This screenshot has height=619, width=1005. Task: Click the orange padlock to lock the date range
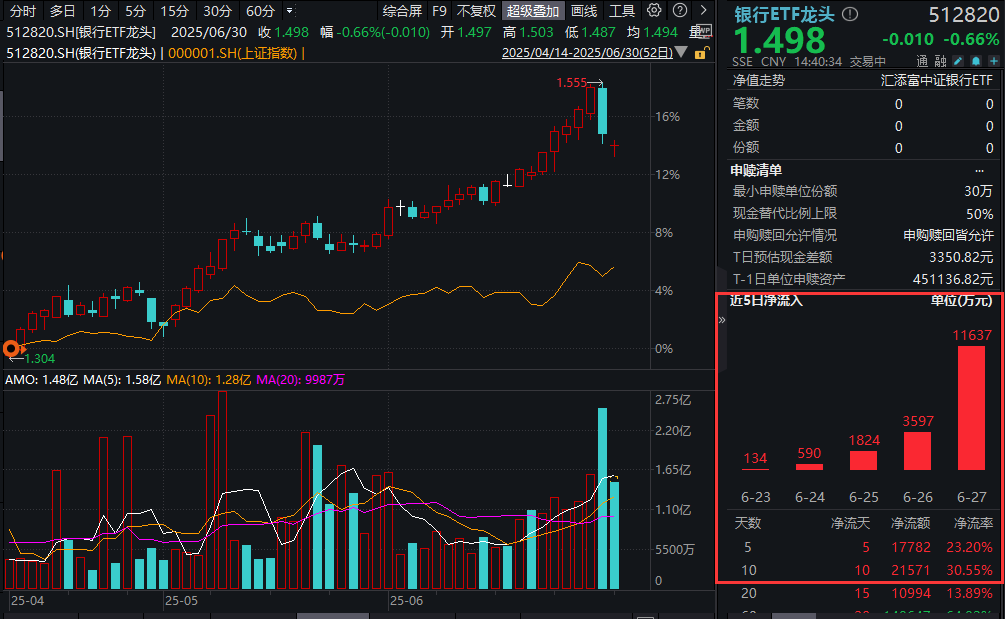tap(701, 53)
